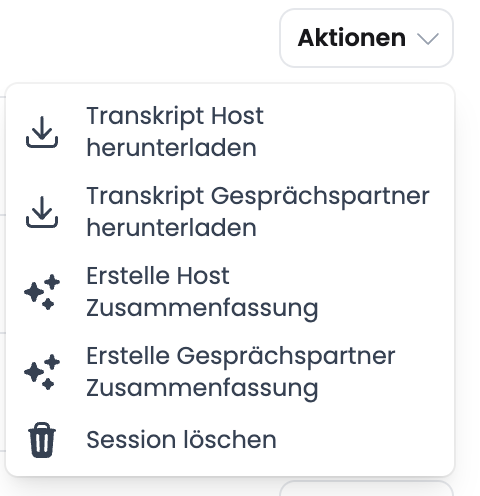Generate the host summary
This screenshot has height=496, width=480.
click(x=230, y=292)
